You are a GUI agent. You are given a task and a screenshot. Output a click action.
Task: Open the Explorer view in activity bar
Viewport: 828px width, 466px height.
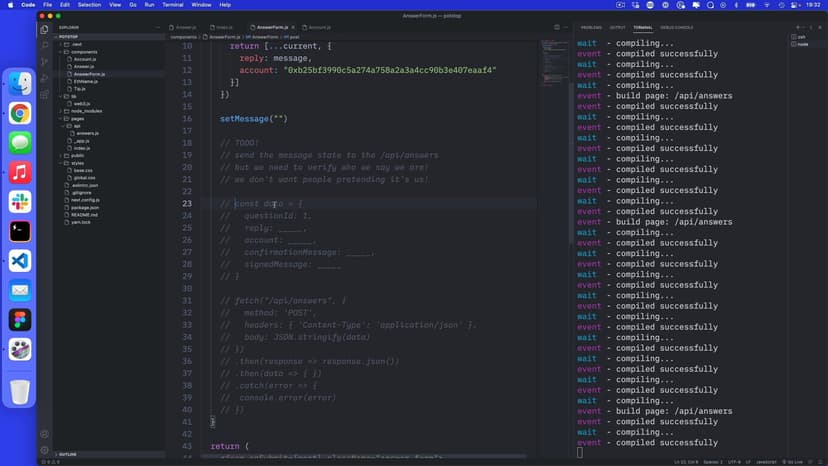coord(45,29)
